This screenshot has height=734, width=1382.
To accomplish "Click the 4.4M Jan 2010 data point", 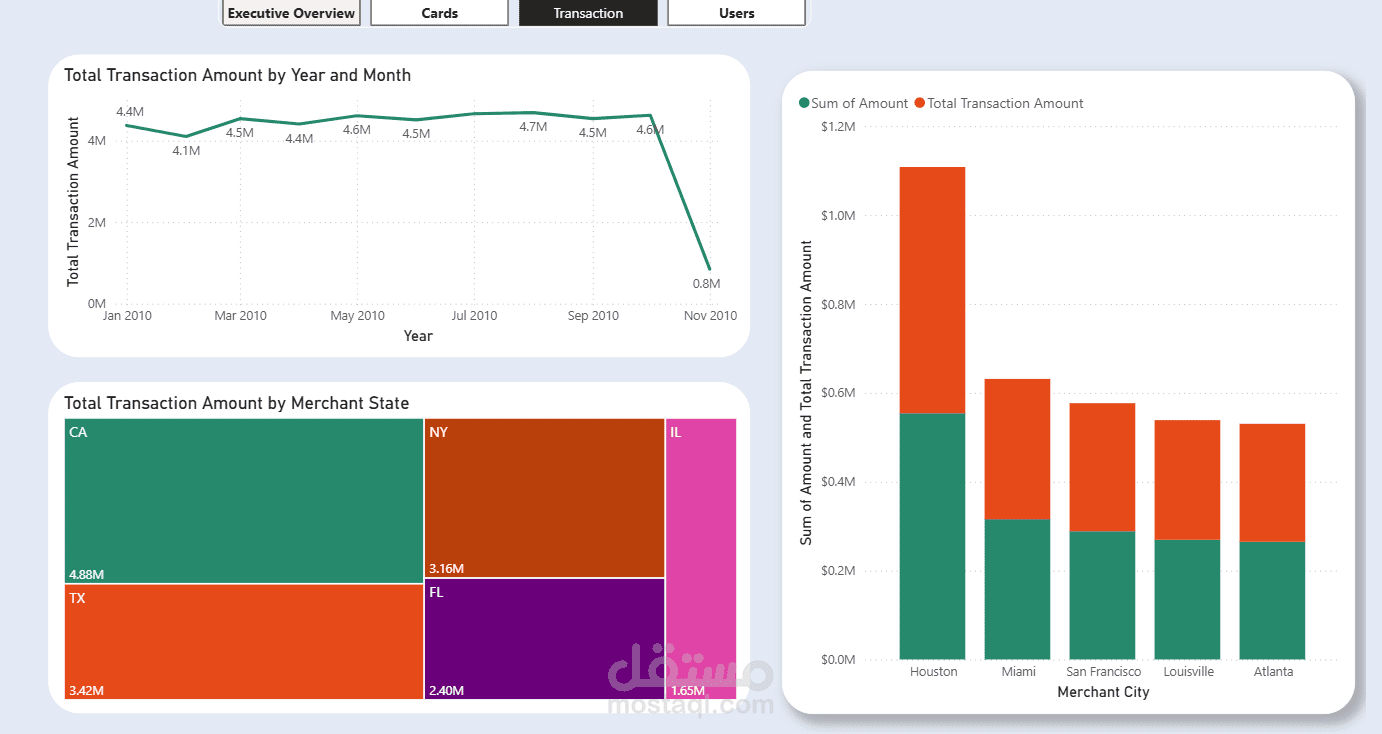I will pos(126,125).
